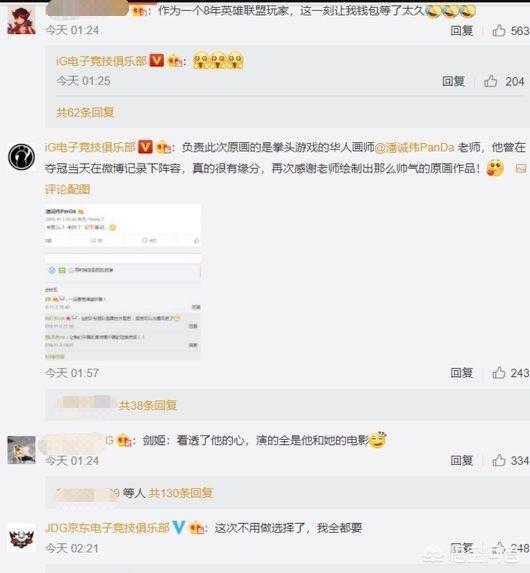The height and width of the screenshot is (573, 530).
Task: Enlarge the attached Weibo screenshot thumbnail
Action: (x=123, y=282)
